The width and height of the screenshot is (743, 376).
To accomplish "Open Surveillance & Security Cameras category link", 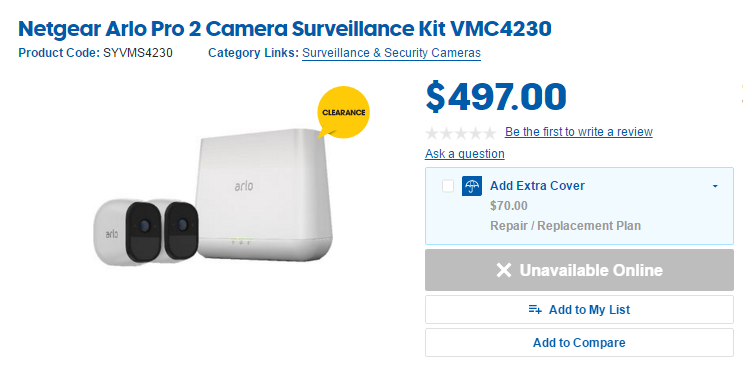I will tap(391, 53).
